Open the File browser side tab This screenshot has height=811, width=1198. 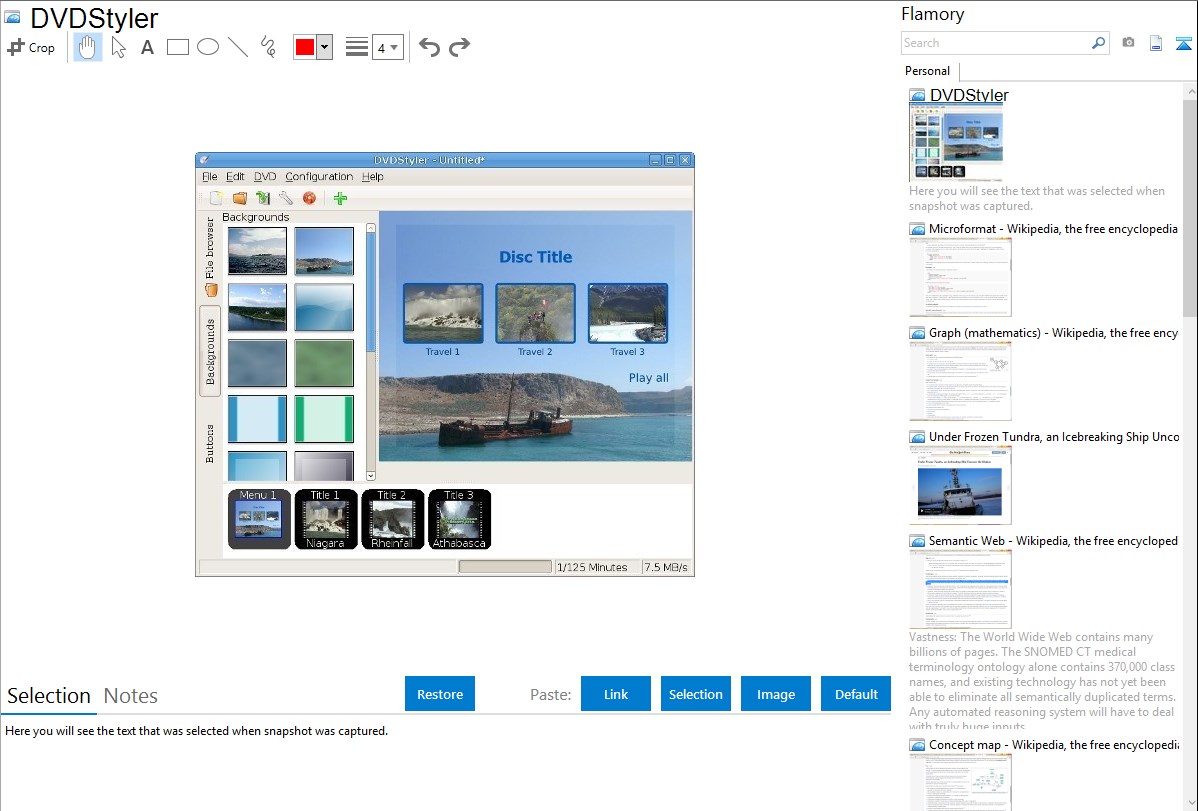(210, 256)
